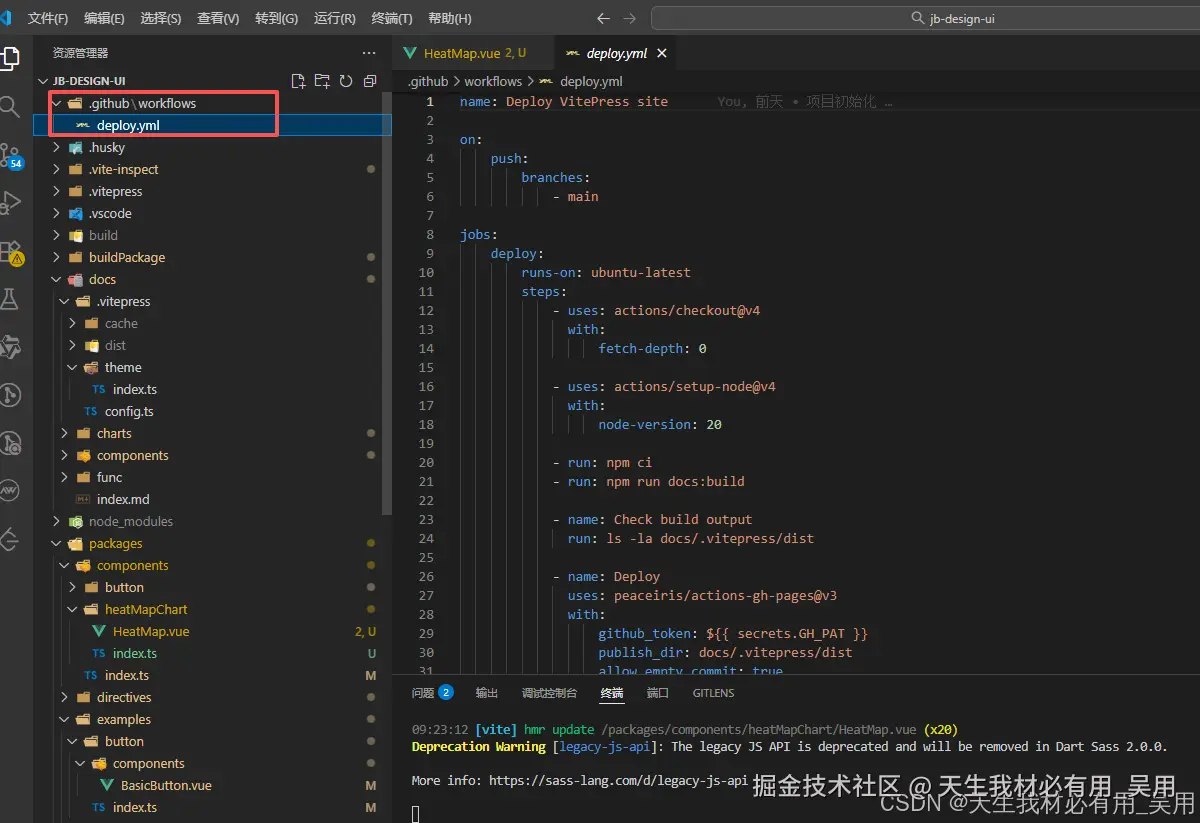The height and width of the screenshot is (823, 1200).
Task: Close the deploy.yml editor tab
Action: 661,53
